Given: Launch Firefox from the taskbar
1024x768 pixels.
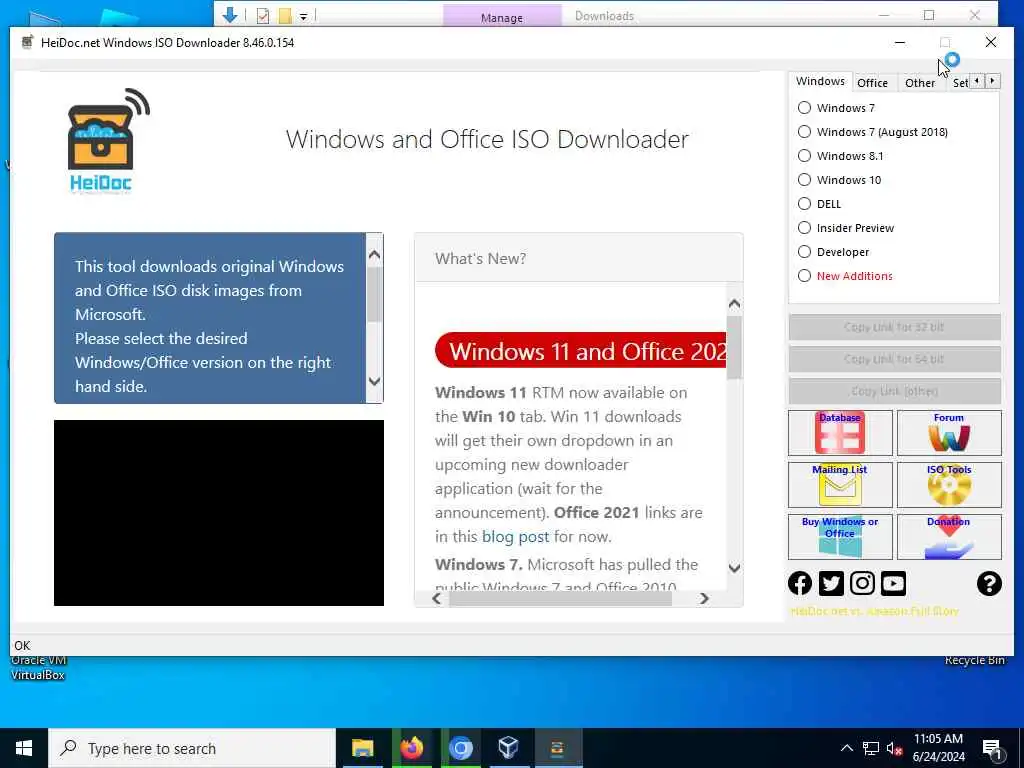Looking at the screenshot, I should [x=411, y=748].
